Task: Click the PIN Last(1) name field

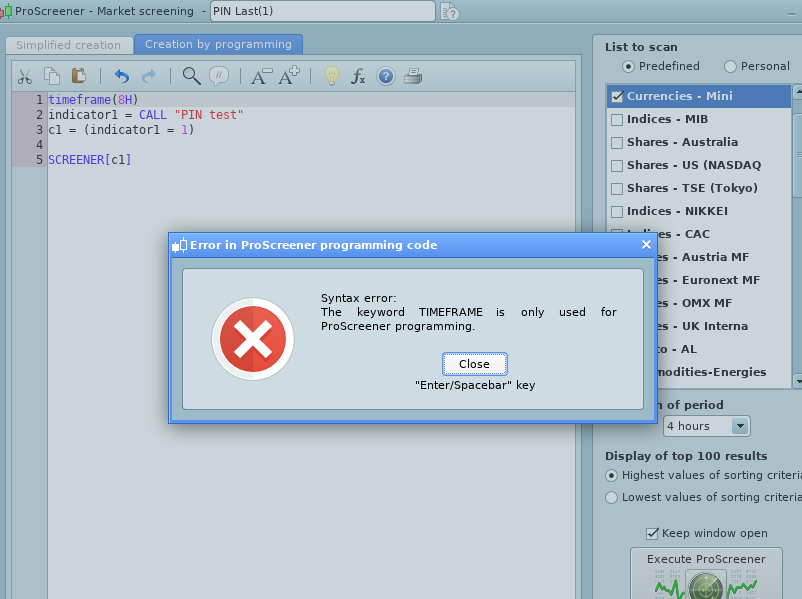Action: pos(323,11)
